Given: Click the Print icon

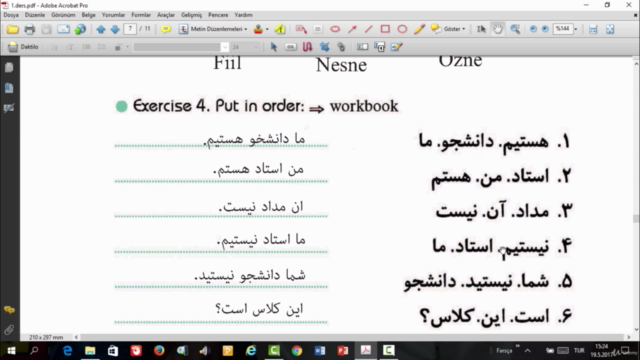Looking at the screenshot, I should (x=29, y=29).
